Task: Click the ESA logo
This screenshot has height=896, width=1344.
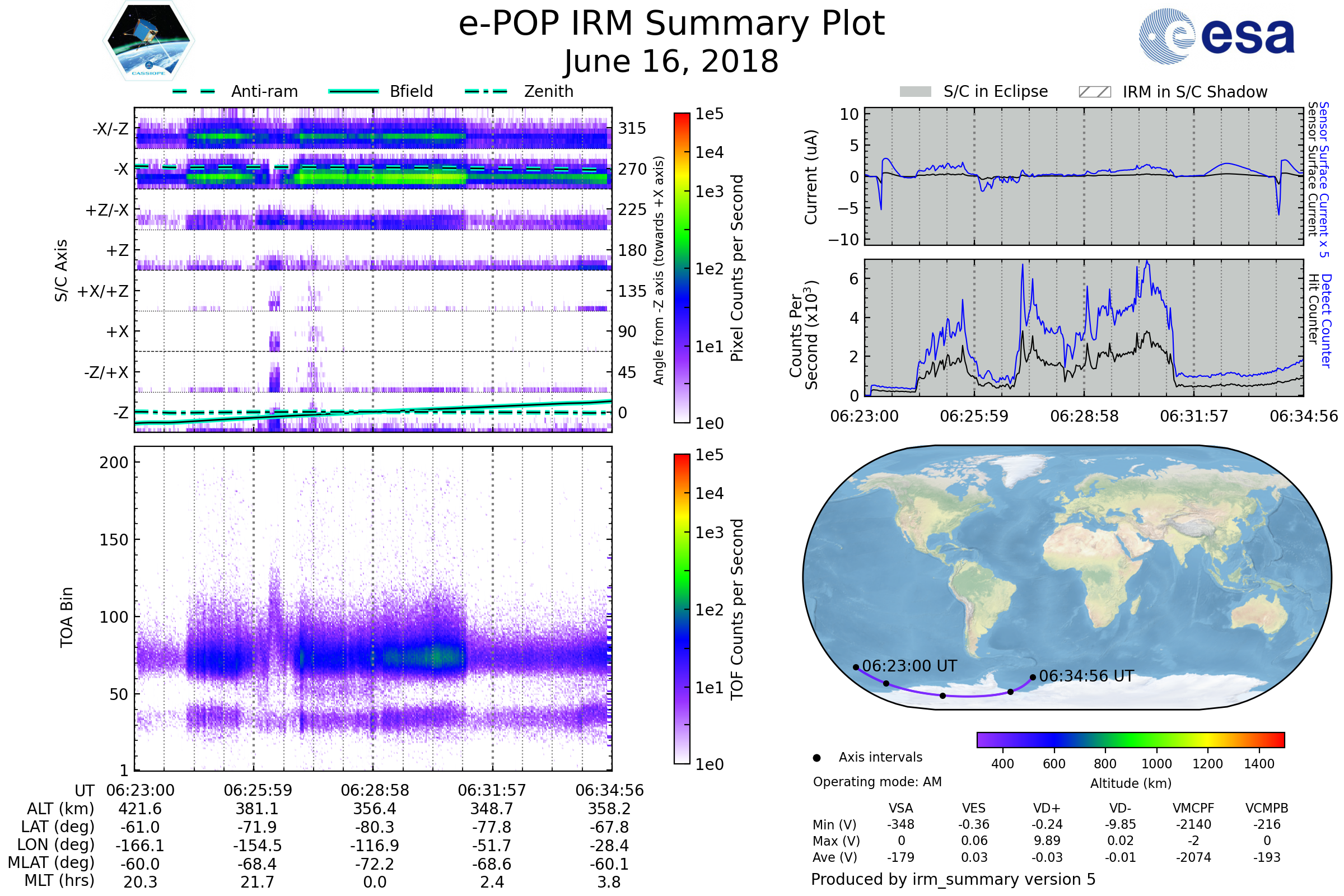Action: coord(1216,35)
